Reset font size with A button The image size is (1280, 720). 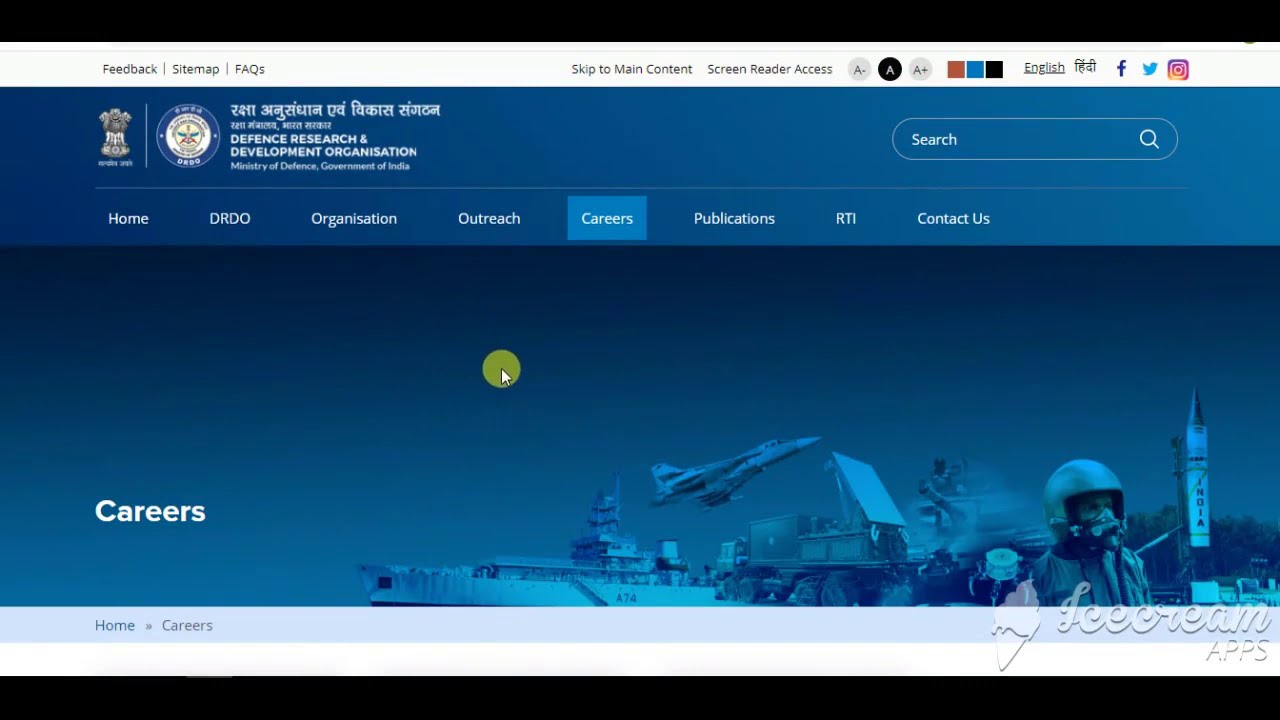(x=889, y=69)
